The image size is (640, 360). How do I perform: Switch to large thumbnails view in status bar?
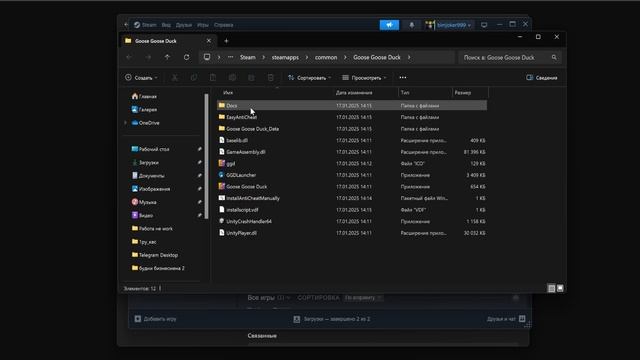point(560,289)
